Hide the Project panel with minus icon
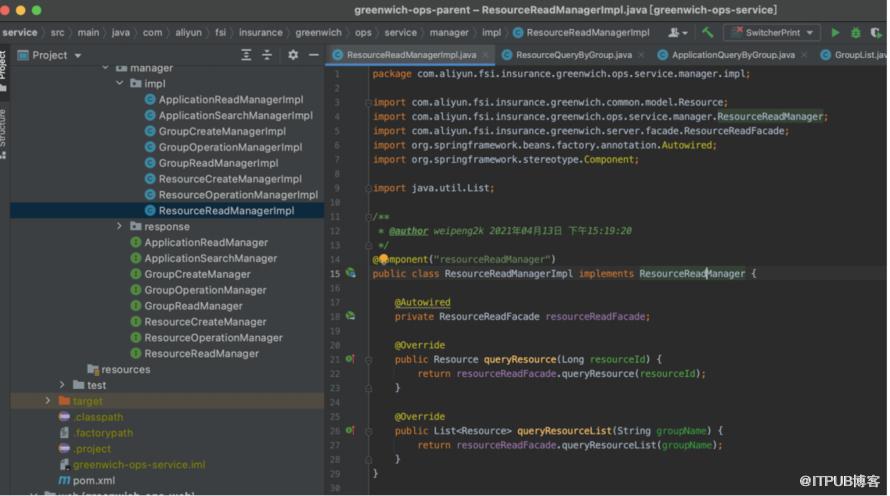The width and height of the screenshot is (890, 496). pyautogui.click(x=313, y=55)
